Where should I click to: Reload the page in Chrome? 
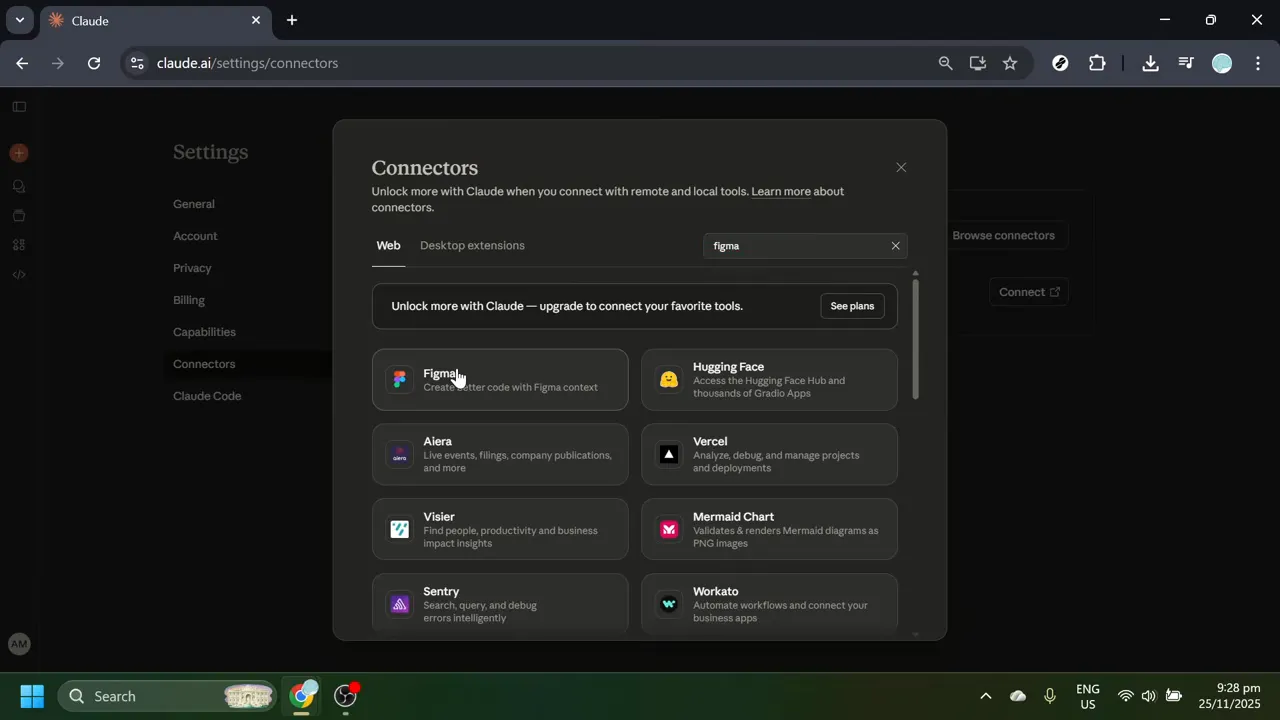click(94, 63)
